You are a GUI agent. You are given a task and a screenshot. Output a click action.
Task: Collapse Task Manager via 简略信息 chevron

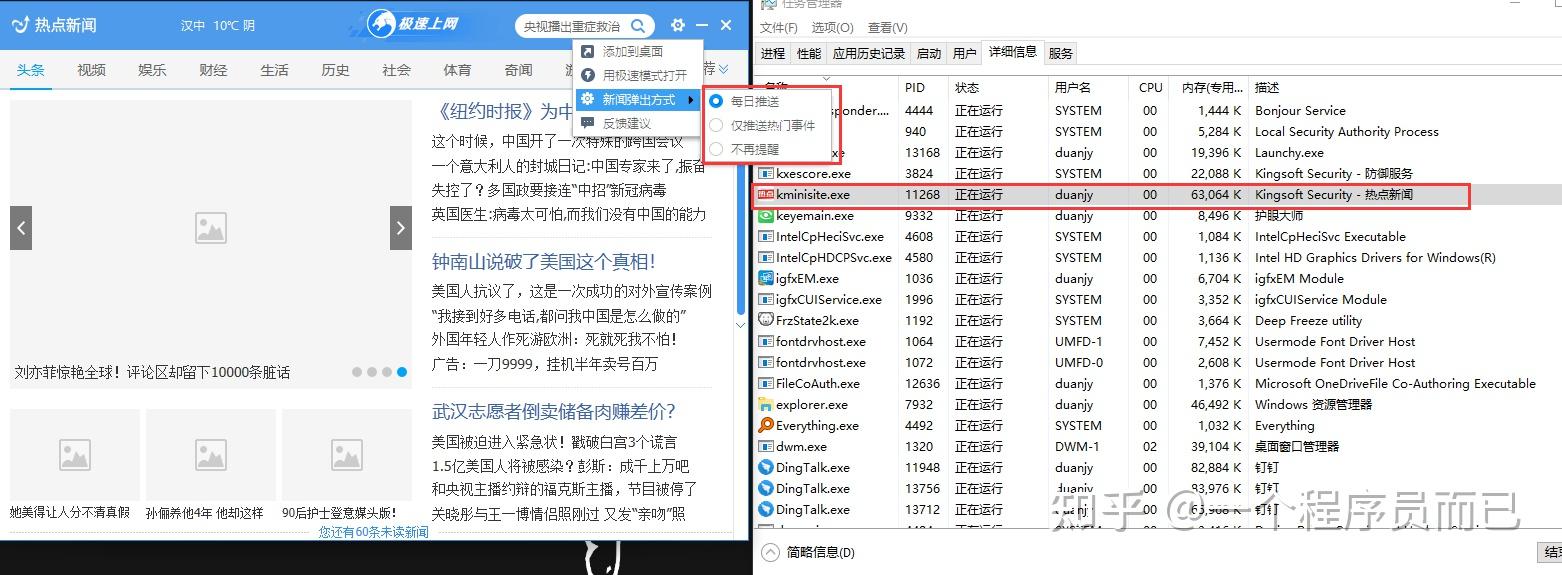[x=770, y=552]
